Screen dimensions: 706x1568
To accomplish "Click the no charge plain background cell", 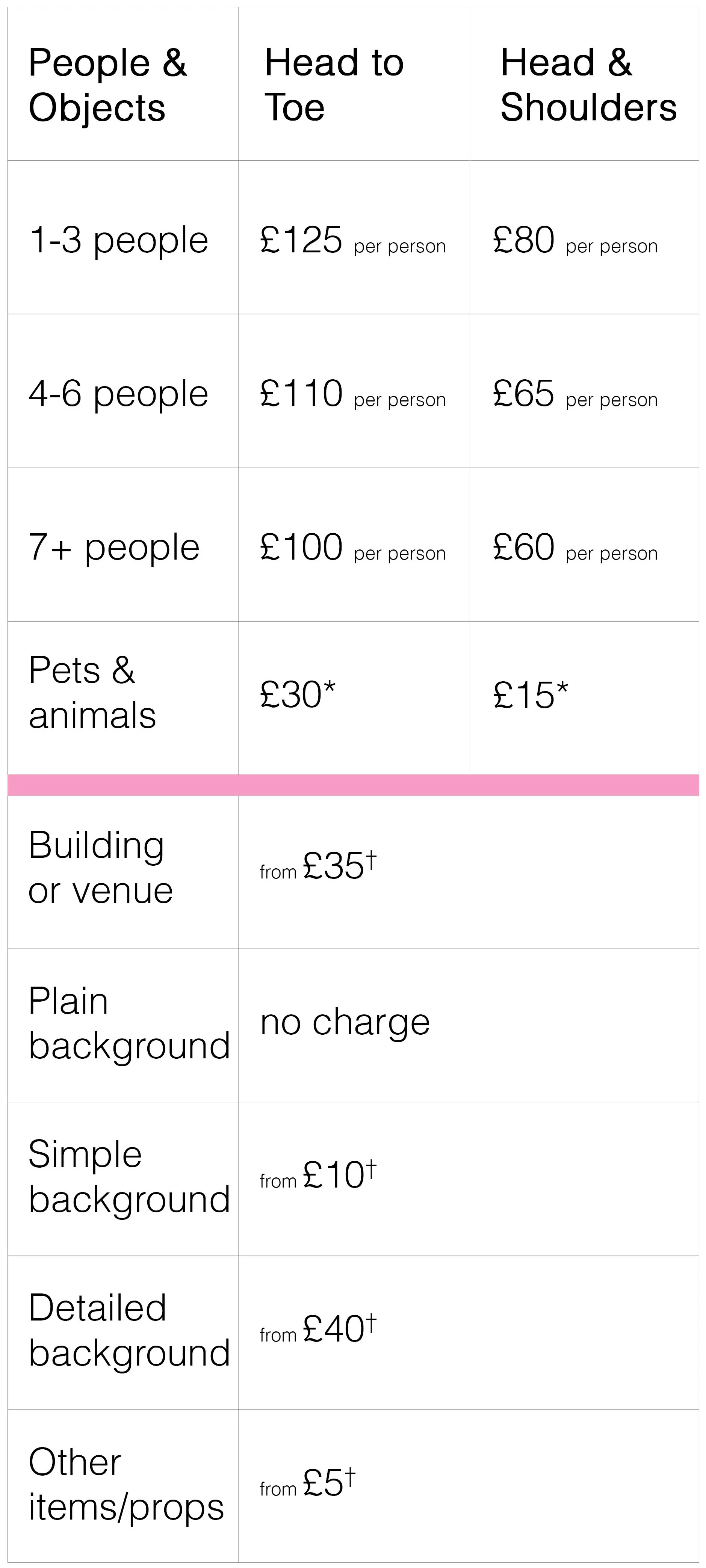I will coord(345,1022).
